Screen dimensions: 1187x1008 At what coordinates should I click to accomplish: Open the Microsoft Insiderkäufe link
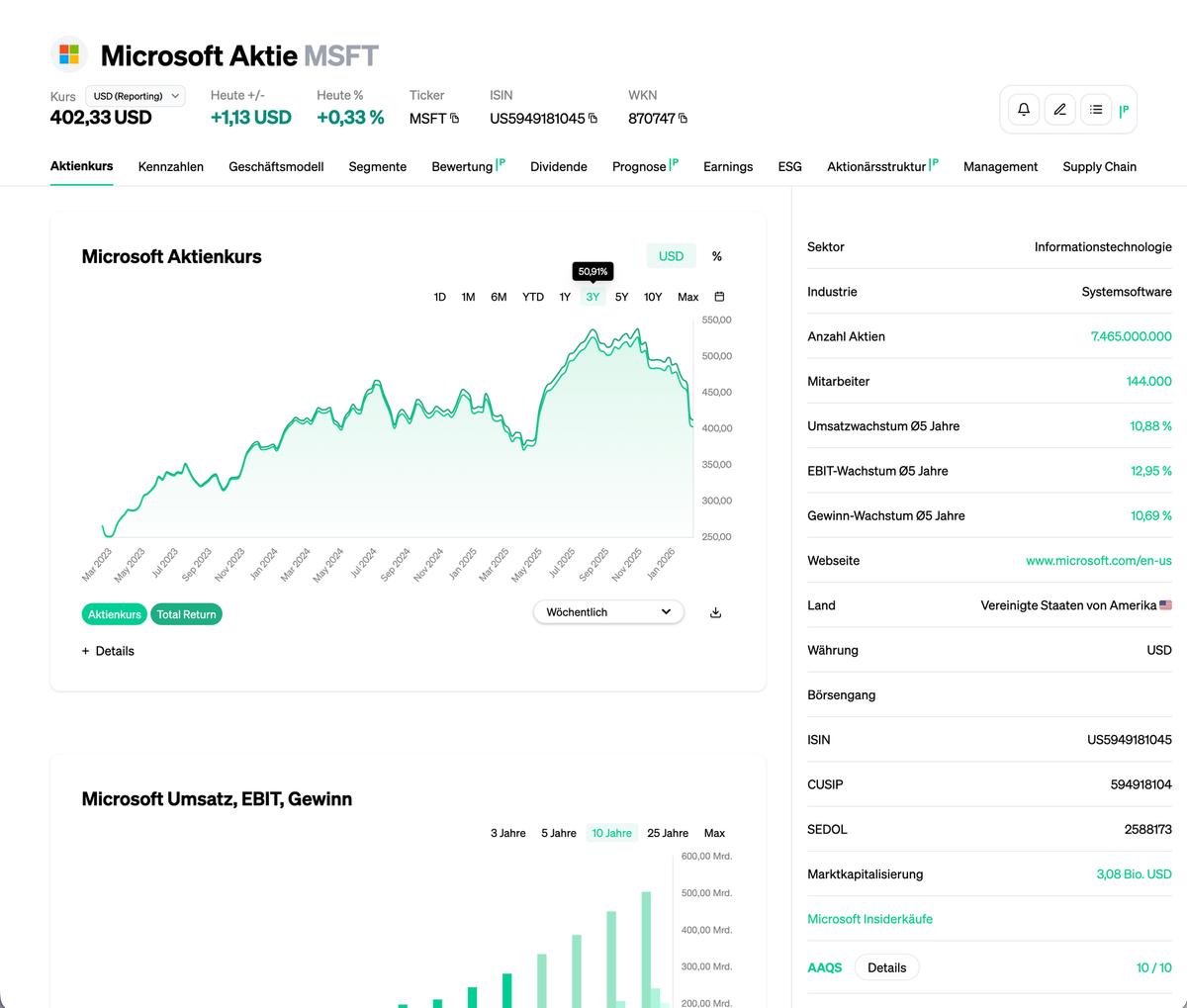869,919
